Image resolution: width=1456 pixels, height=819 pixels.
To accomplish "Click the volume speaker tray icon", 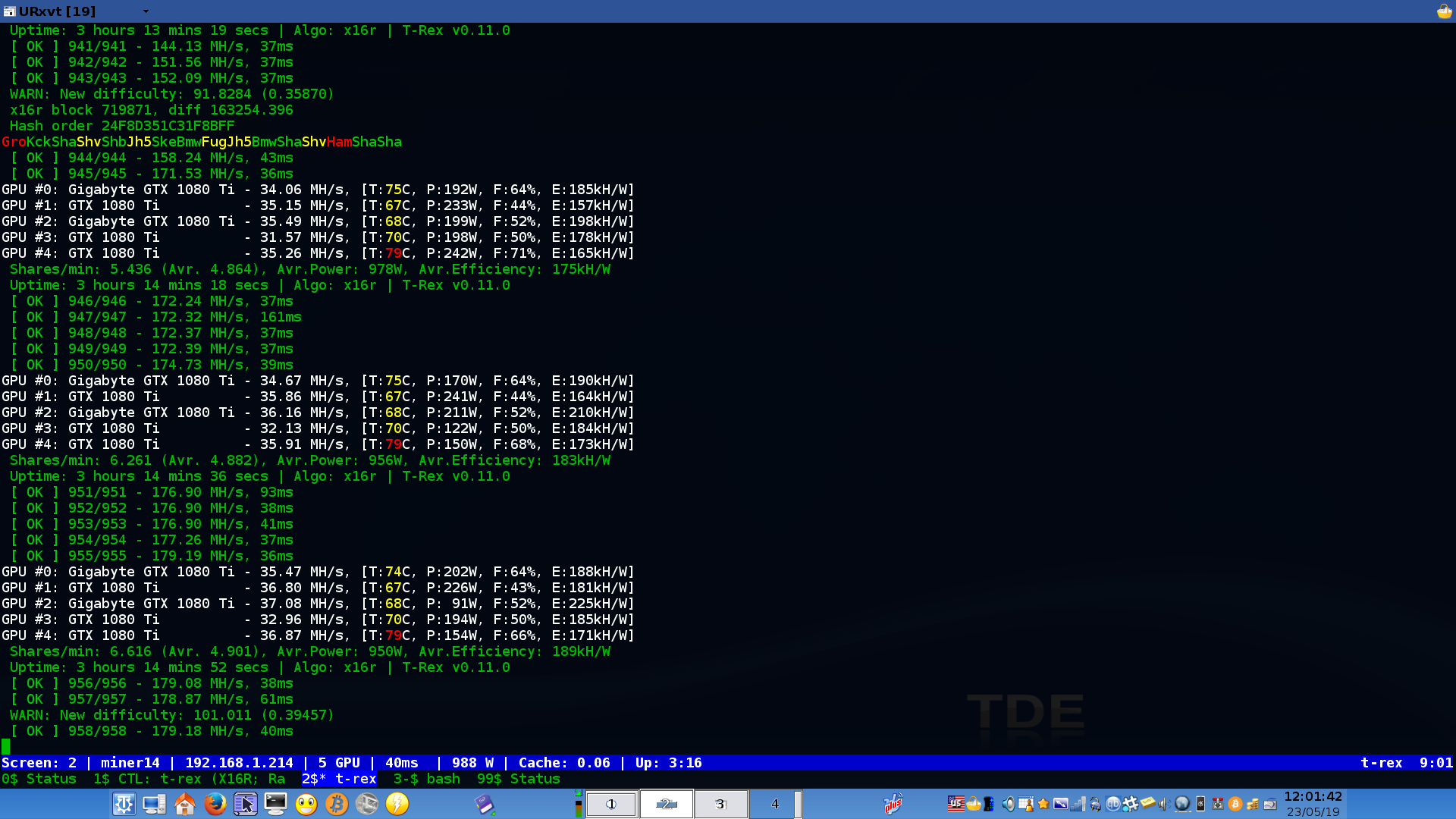I will tap(1008, 804).
